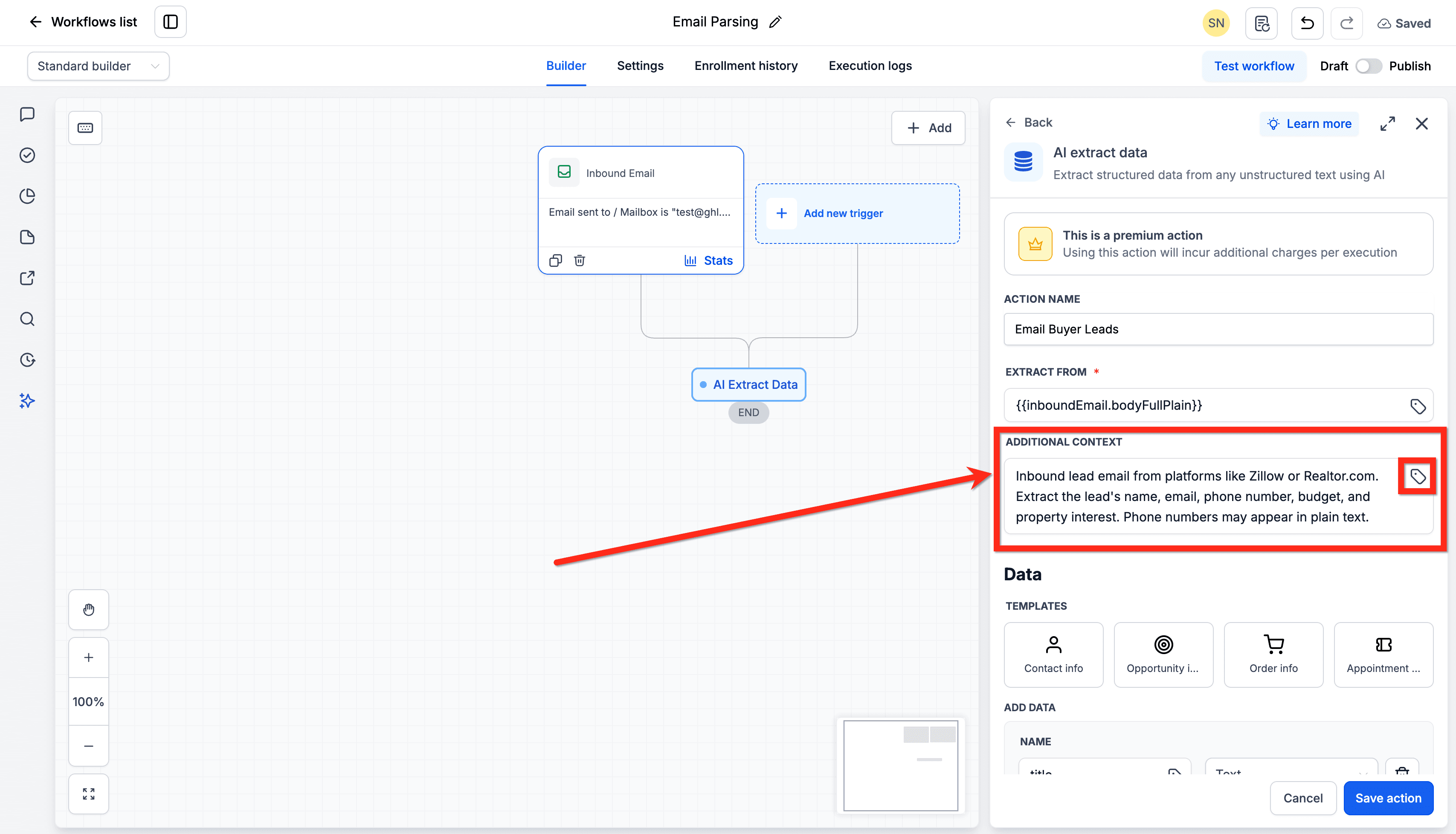This screenshot has width=1456, height=834.
Task: Redo the last change
Action: tap(1346, 23)
